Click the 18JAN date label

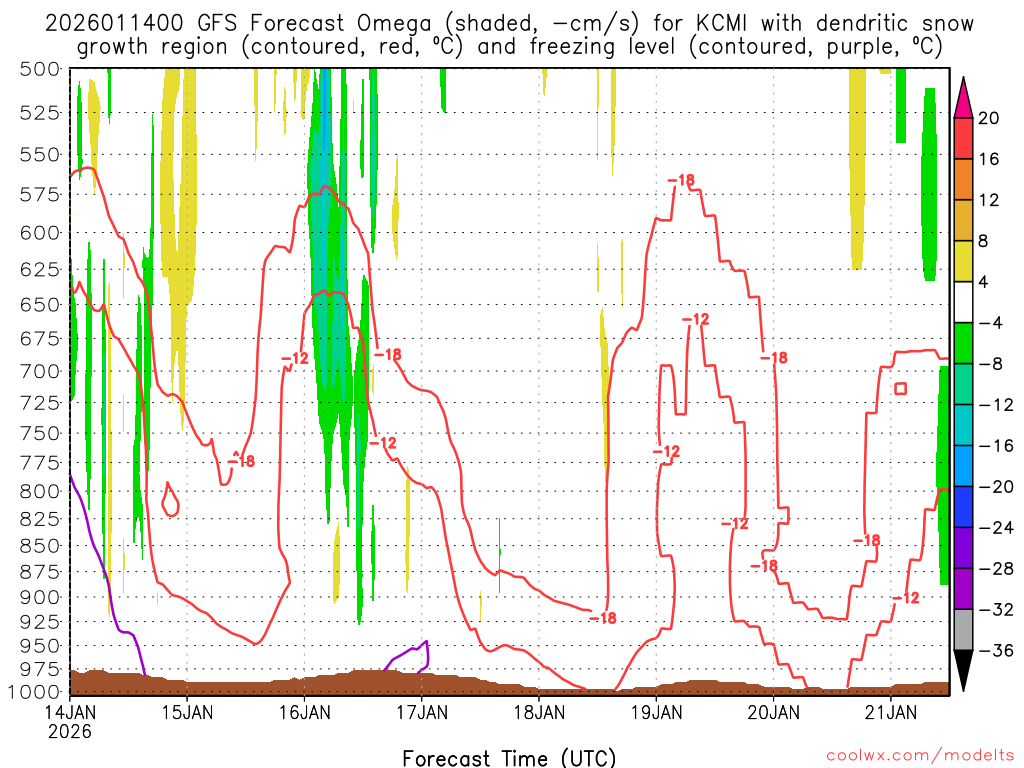pyautogui.click(x=539, y=712)
